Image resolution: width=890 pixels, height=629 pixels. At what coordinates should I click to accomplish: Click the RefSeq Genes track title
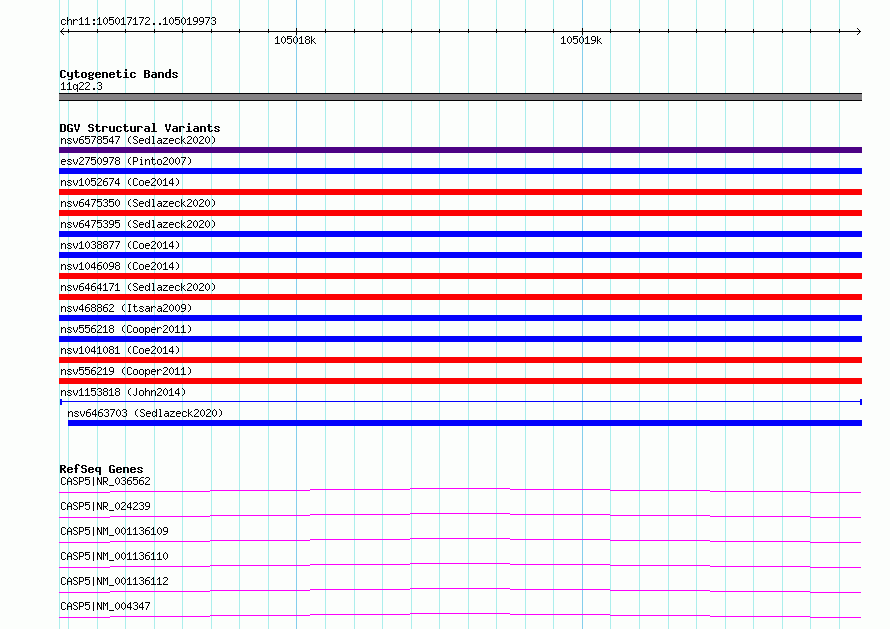click(101, 469)
